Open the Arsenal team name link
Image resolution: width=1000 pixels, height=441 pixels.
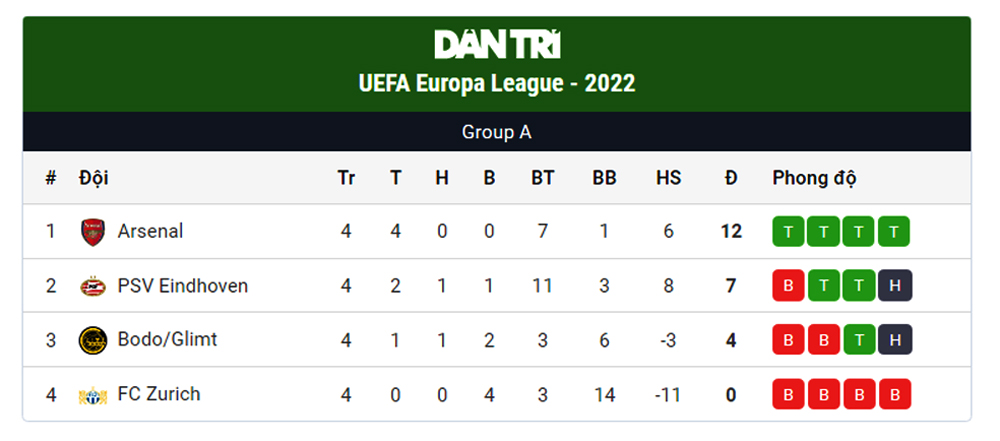coord(150,231)
